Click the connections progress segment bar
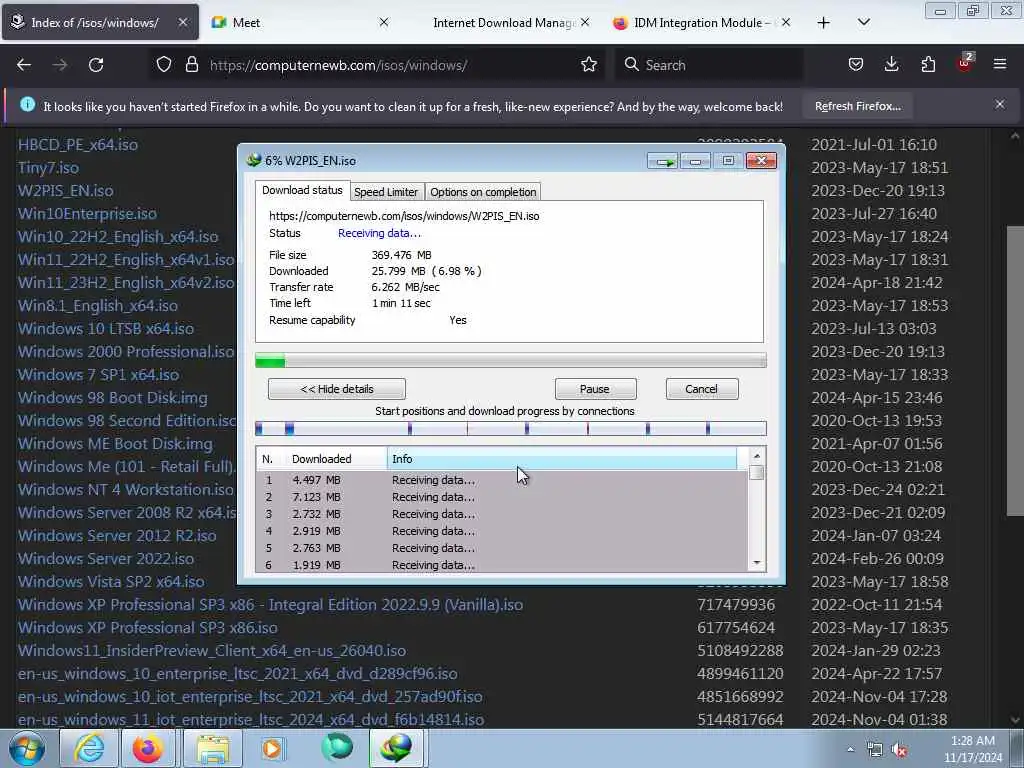 pyautogui.click(x=511, y=428)
